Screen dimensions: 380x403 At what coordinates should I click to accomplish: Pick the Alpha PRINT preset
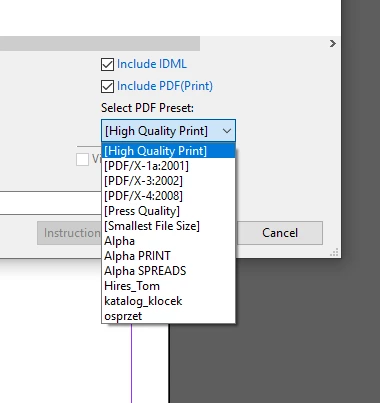coord(168,256)
